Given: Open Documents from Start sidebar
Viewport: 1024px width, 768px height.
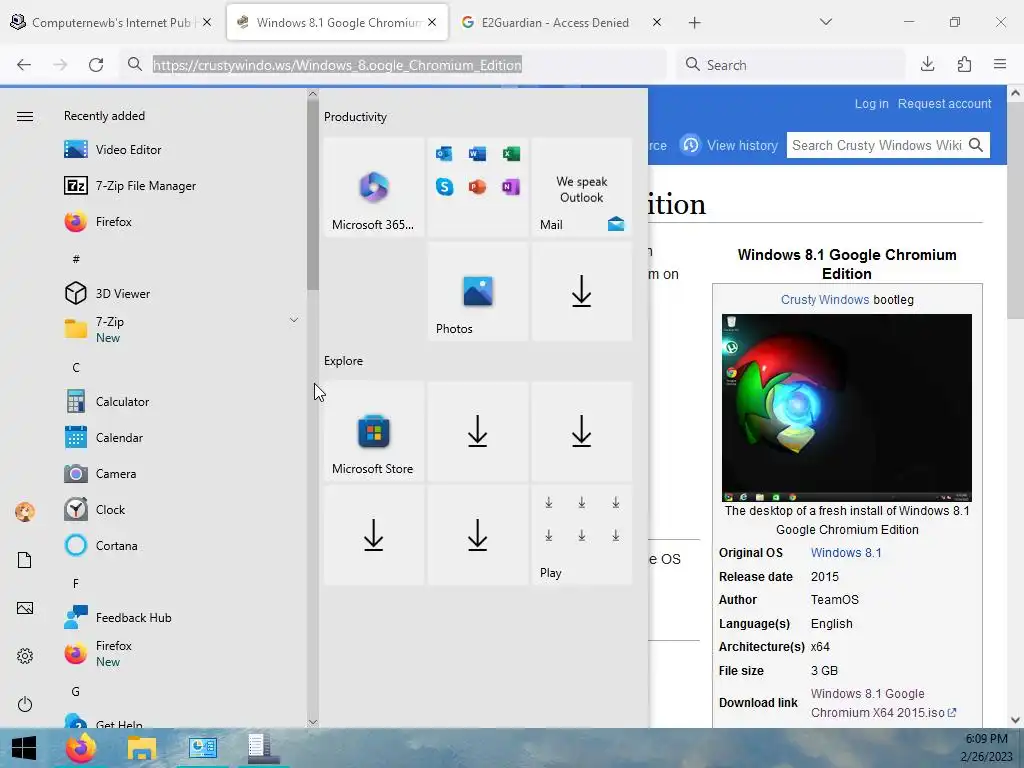Looking at the screenshot, I should (25, 560).
